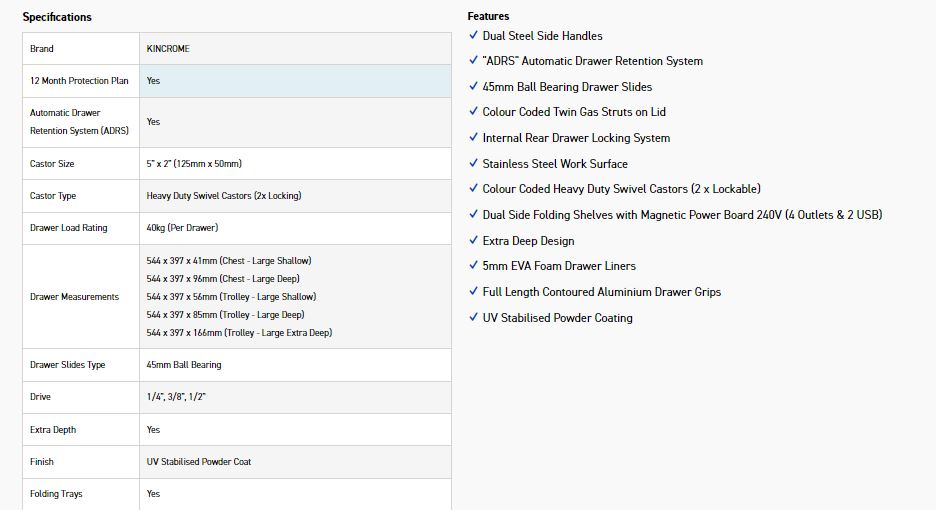Click the Dual Side Folding Shelves feature text
The image size is (936, 510).
point(682,215)
